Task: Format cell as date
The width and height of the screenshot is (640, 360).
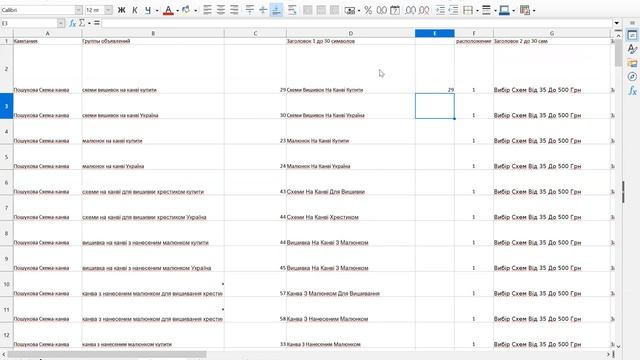Action: point(395,10)
